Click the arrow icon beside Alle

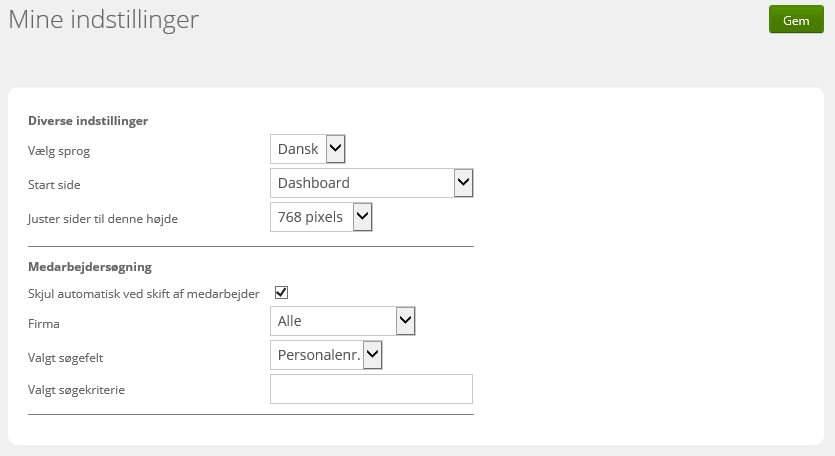(x=405, y=320)
